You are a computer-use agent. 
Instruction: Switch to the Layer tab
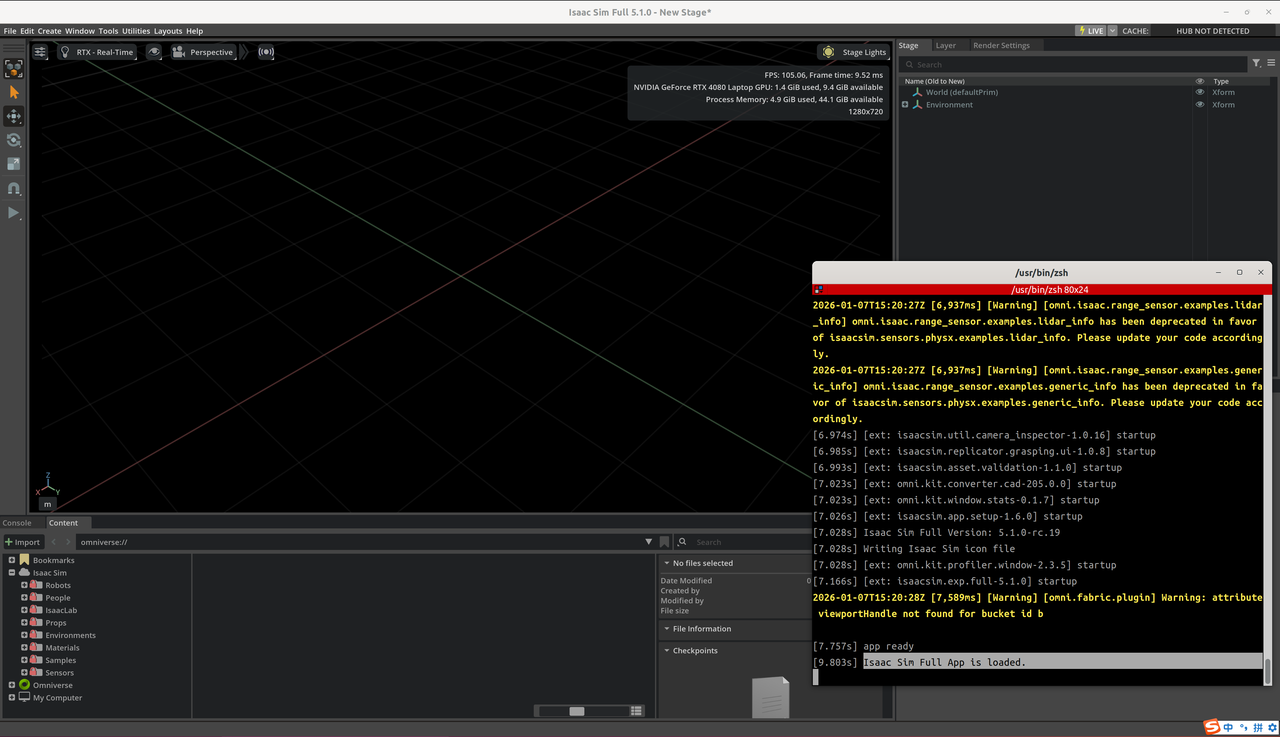[946, 45]
